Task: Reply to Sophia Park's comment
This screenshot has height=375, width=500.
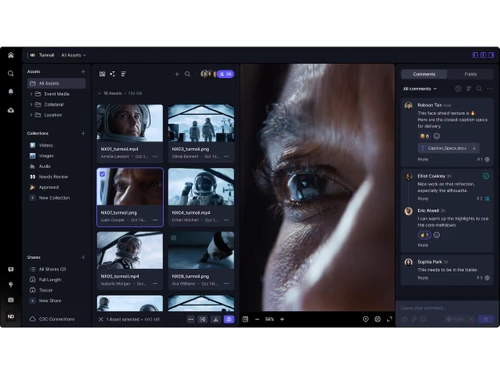Action: coord(423,278)
